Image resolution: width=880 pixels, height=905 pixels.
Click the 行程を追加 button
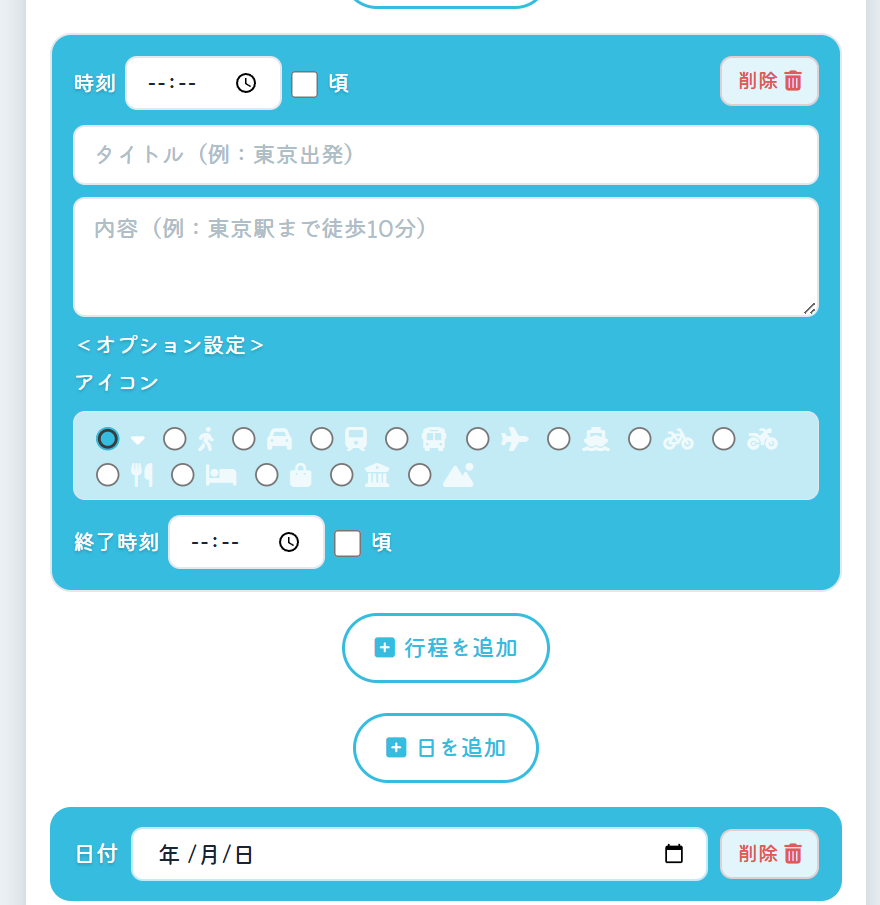(x=446, y=648)
